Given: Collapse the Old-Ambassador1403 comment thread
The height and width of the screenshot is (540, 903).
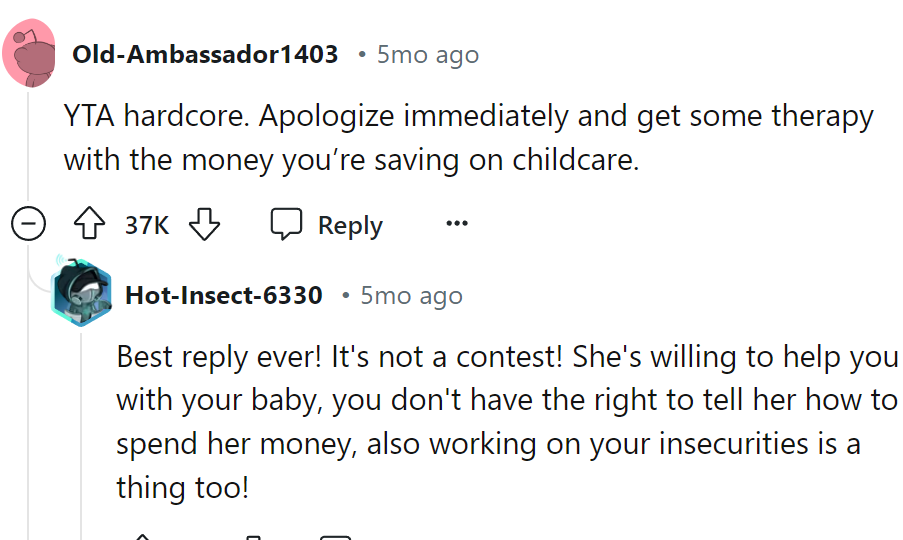Looking at the screenshot, I should tap(28, 225).
